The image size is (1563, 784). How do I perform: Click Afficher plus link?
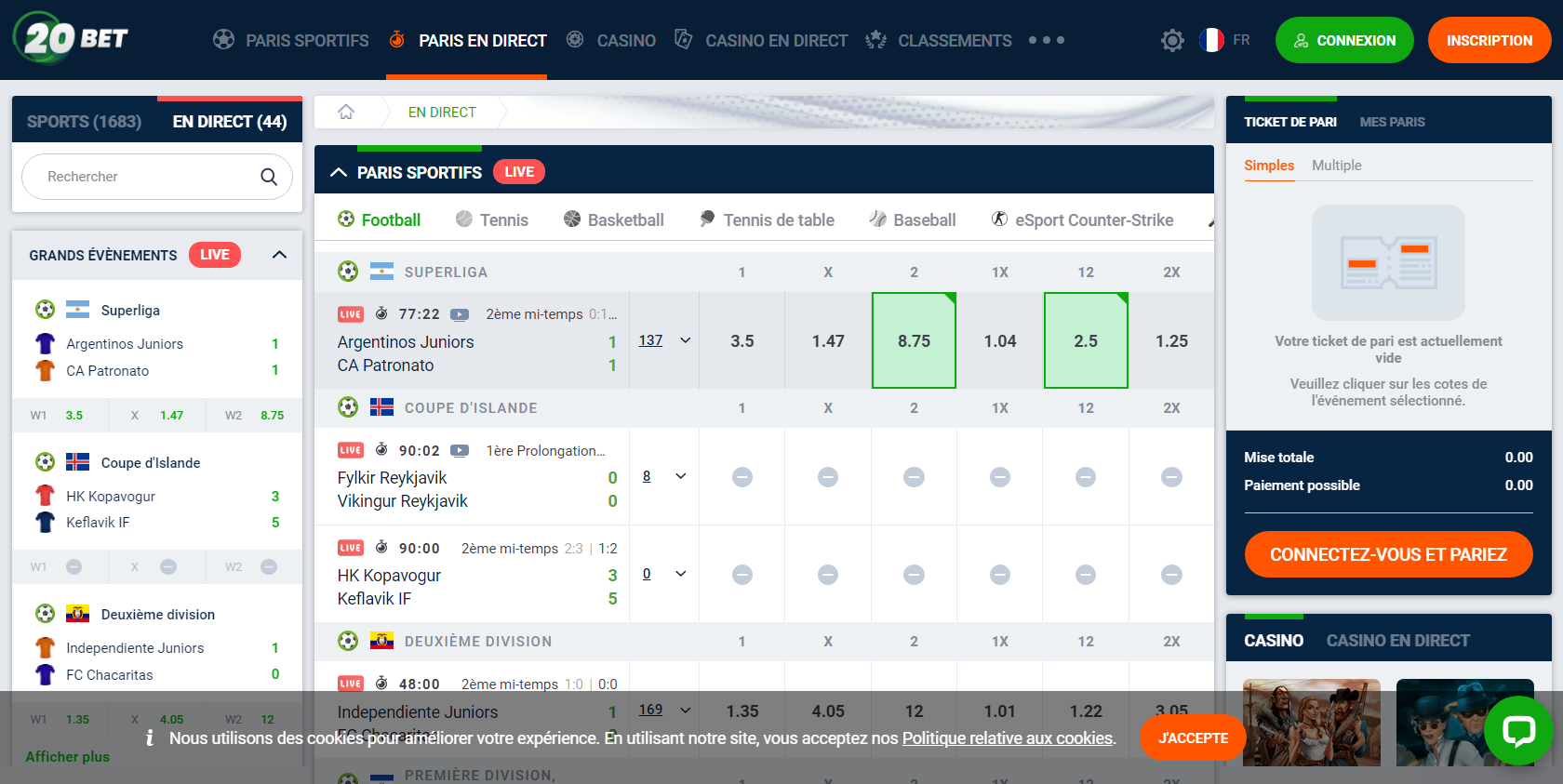[x=68, y=756]
